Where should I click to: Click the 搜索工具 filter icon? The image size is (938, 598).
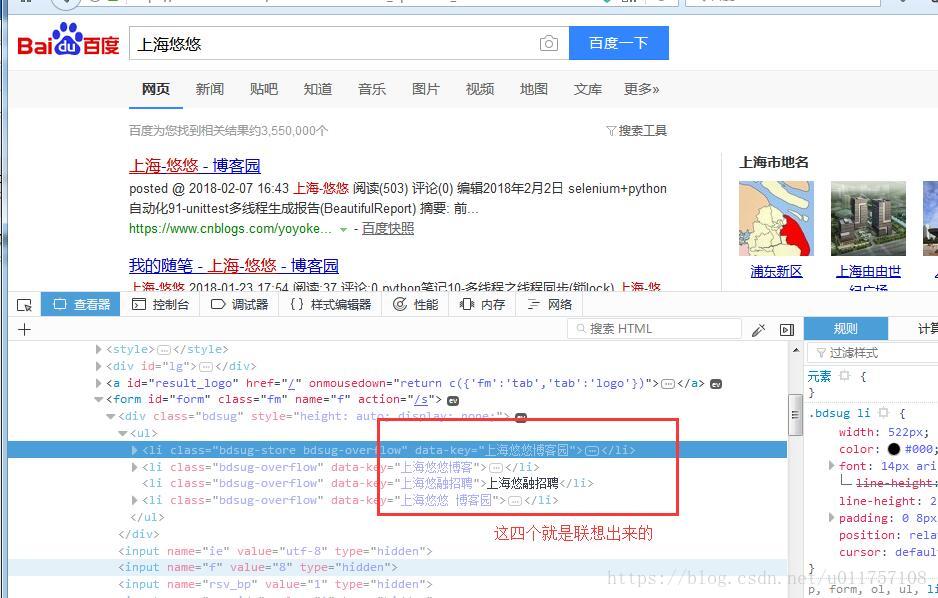[611, 130]
